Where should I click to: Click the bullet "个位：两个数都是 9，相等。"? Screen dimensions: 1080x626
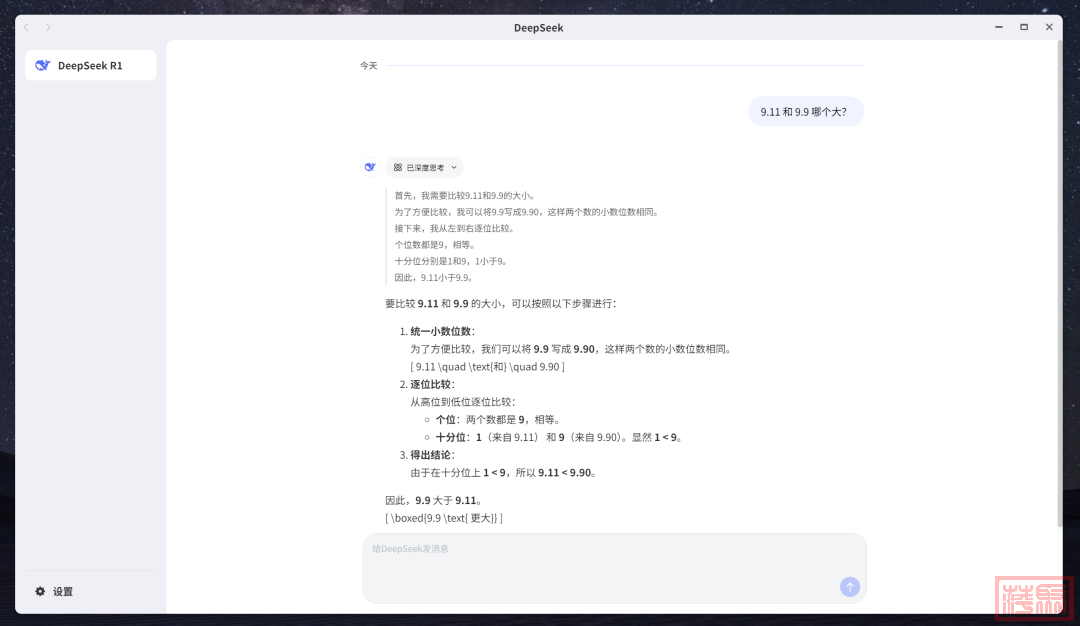point(498,420)
